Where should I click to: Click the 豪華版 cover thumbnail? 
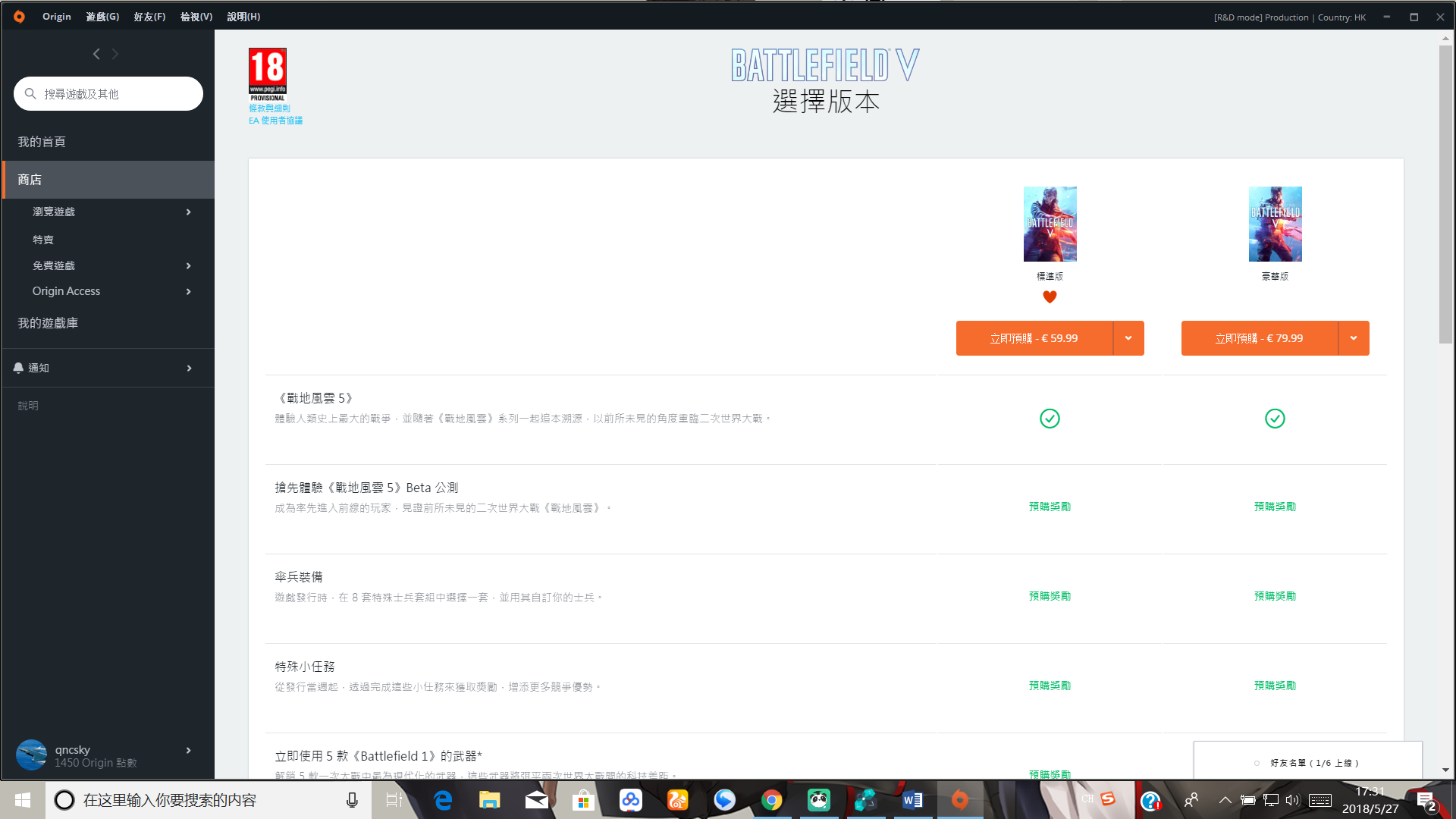coord(1275,224)
